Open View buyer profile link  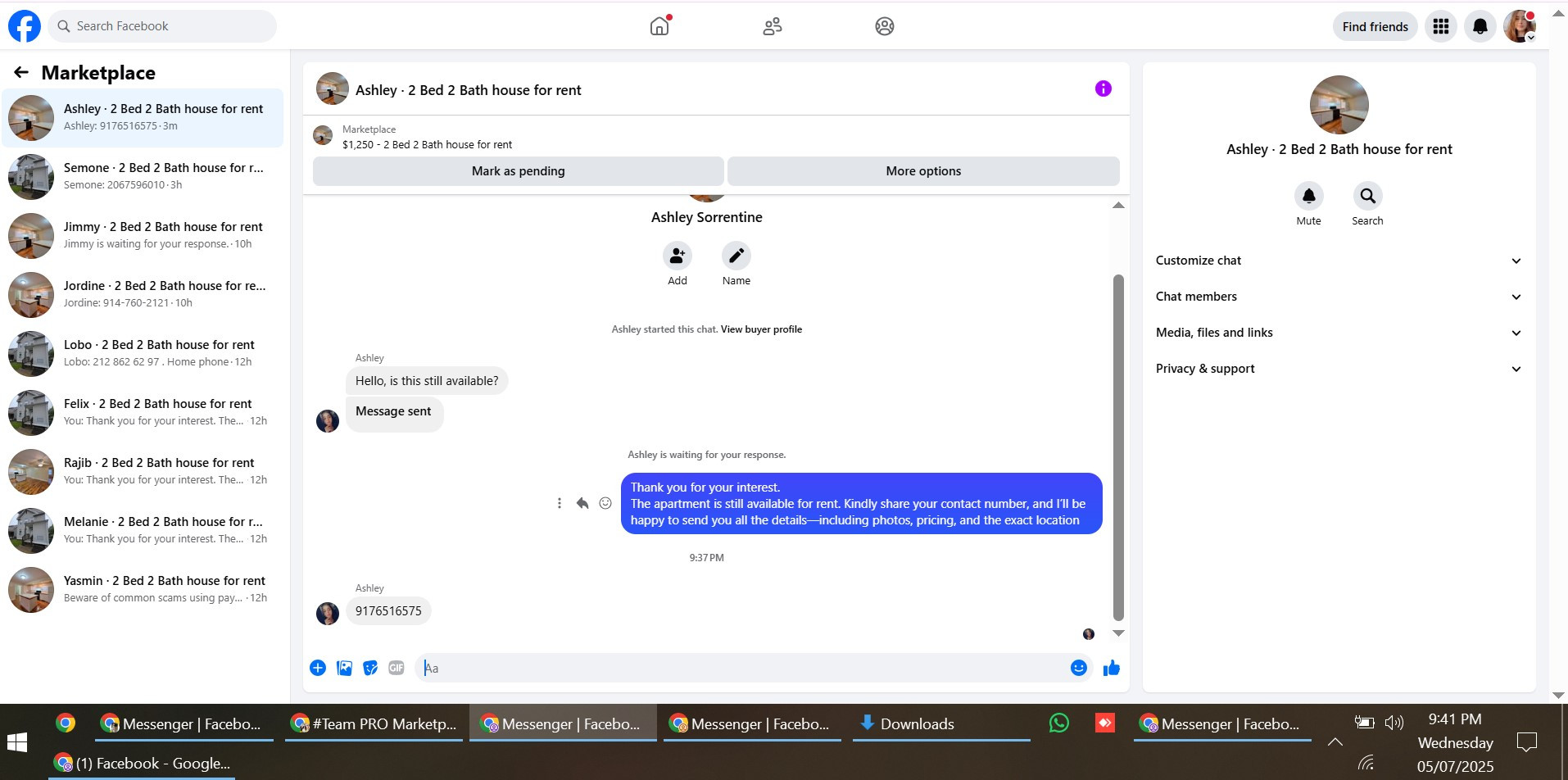[x=761, y=329]
